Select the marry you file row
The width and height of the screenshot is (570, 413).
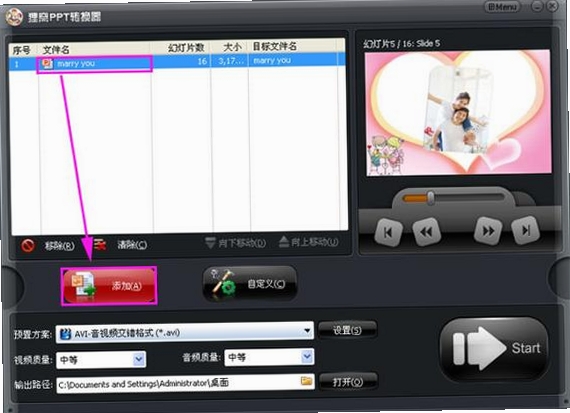coord(177,62)
